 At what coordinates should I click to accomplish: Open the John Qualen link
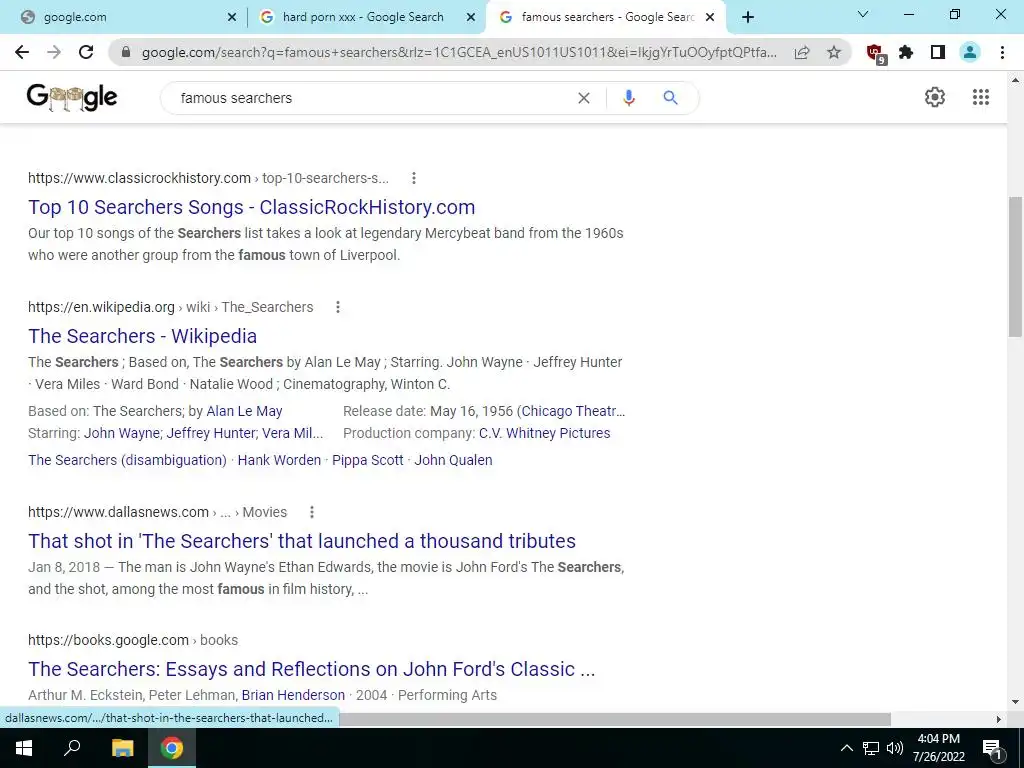coord(453,460)
